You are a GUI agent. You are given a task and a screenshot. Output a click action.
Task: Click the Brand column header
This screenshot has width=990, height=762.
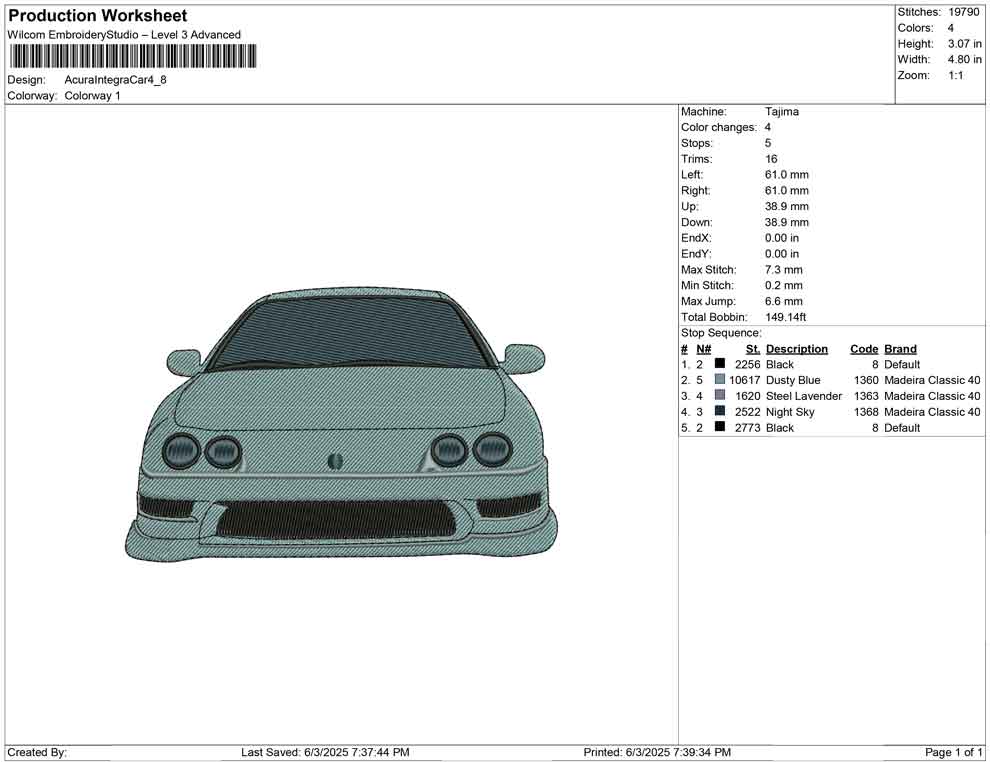[900, 349]
